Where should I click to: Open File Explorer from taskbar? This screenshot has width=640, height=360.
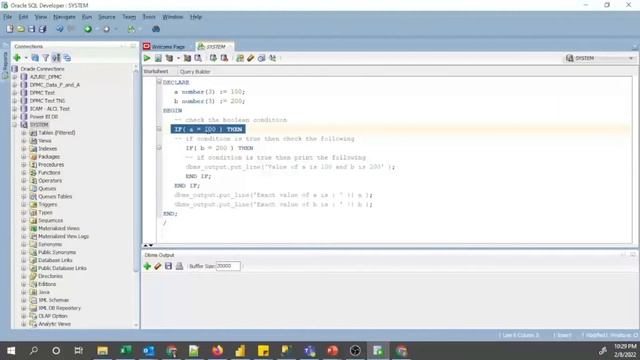tap(102, 351)
